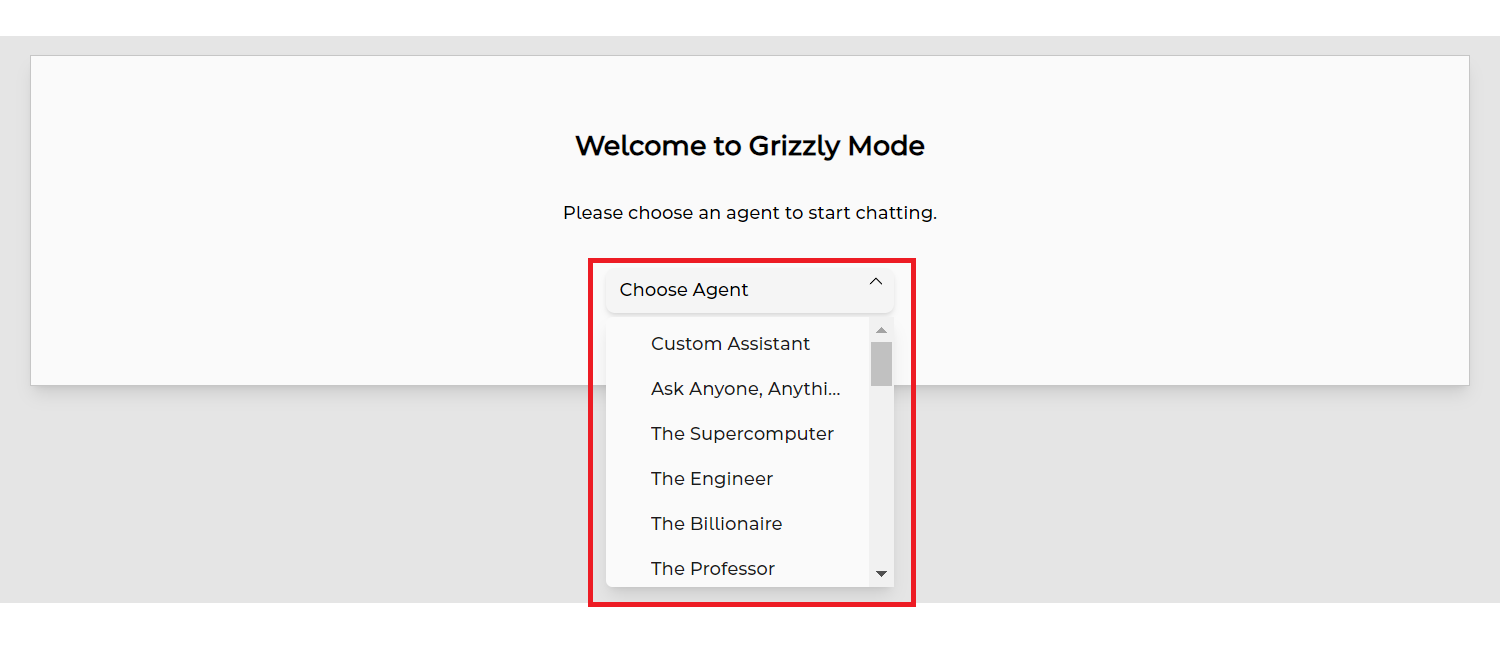
Task: Click the 'Choose Agent' label text
Action: pos(684,290)
